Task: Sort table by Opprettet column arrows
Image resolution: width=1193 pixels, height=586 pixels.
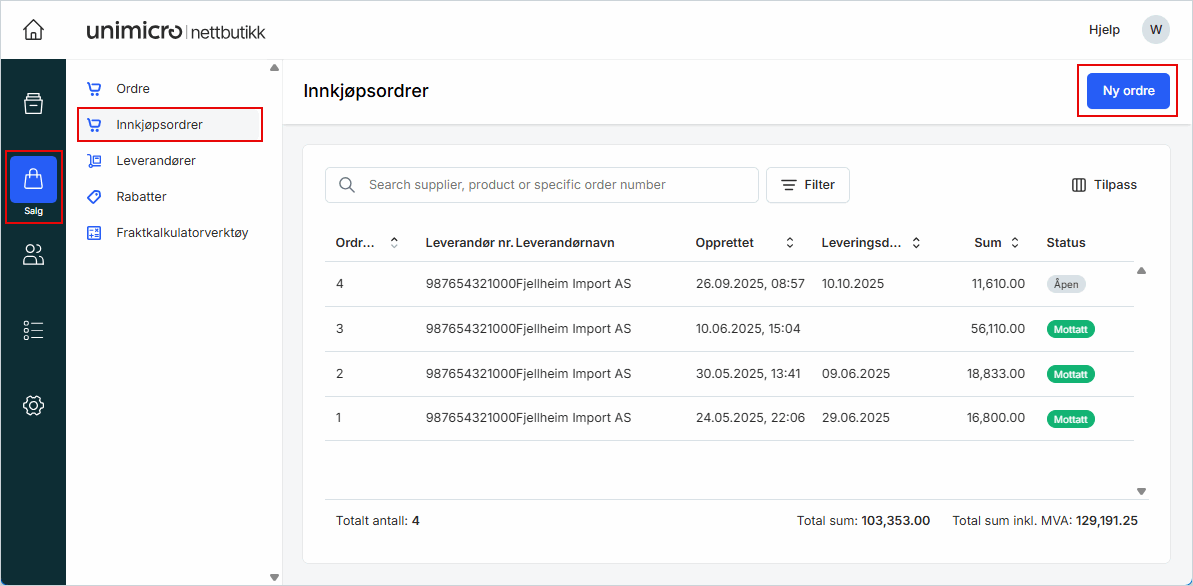Action: [x=790, y=243]
